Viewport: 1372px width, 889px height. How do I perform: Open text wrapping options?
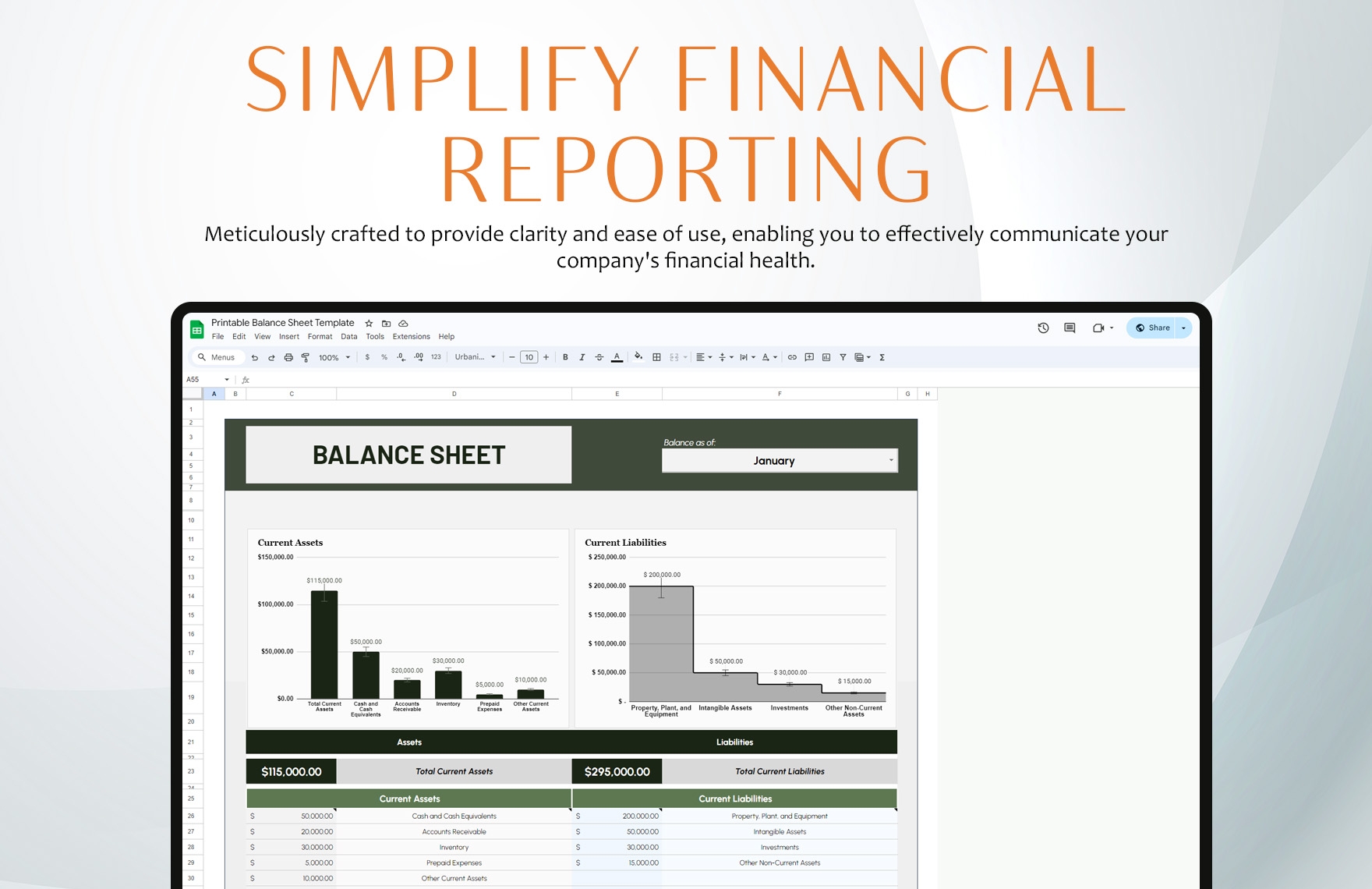tap(748, 357)
